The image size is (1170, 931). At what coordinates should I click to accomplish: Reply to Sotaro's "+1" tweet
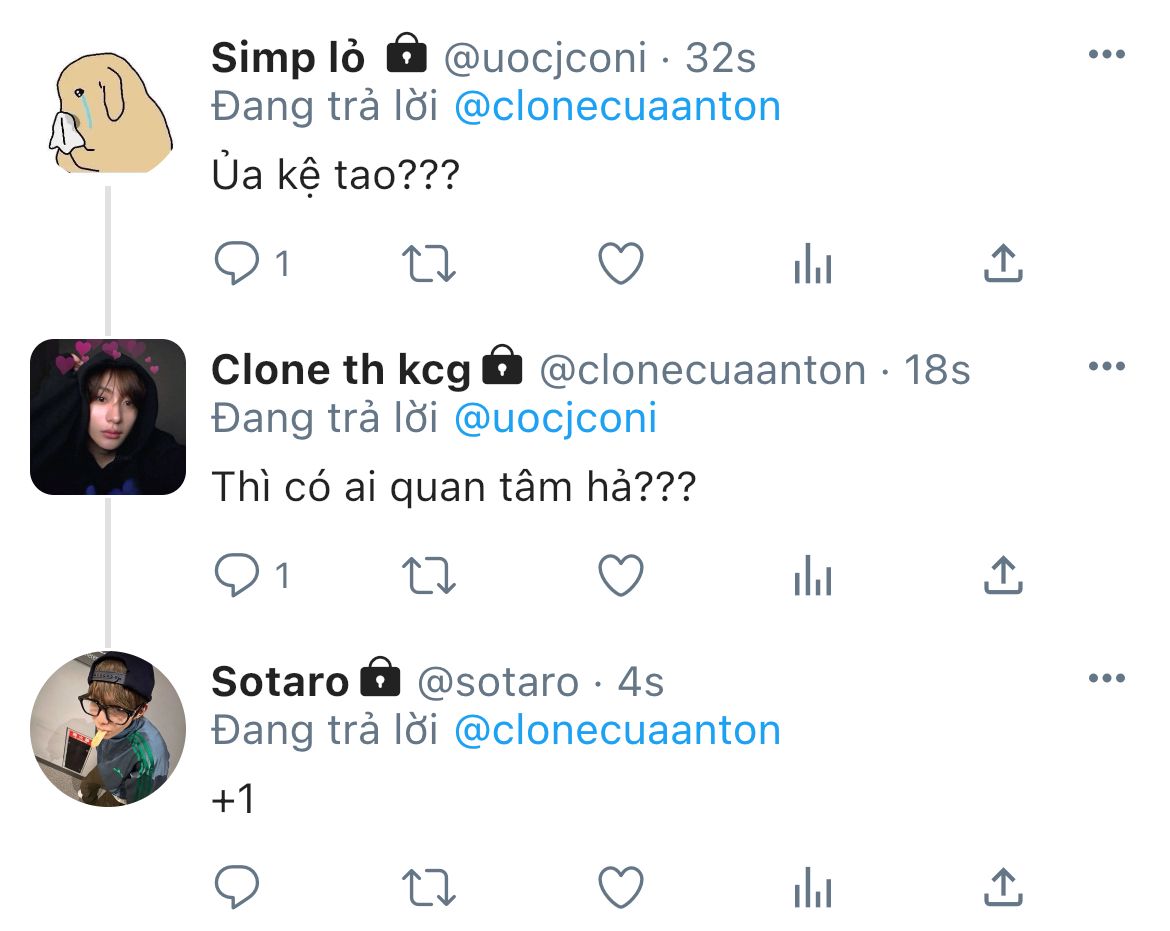238,886
